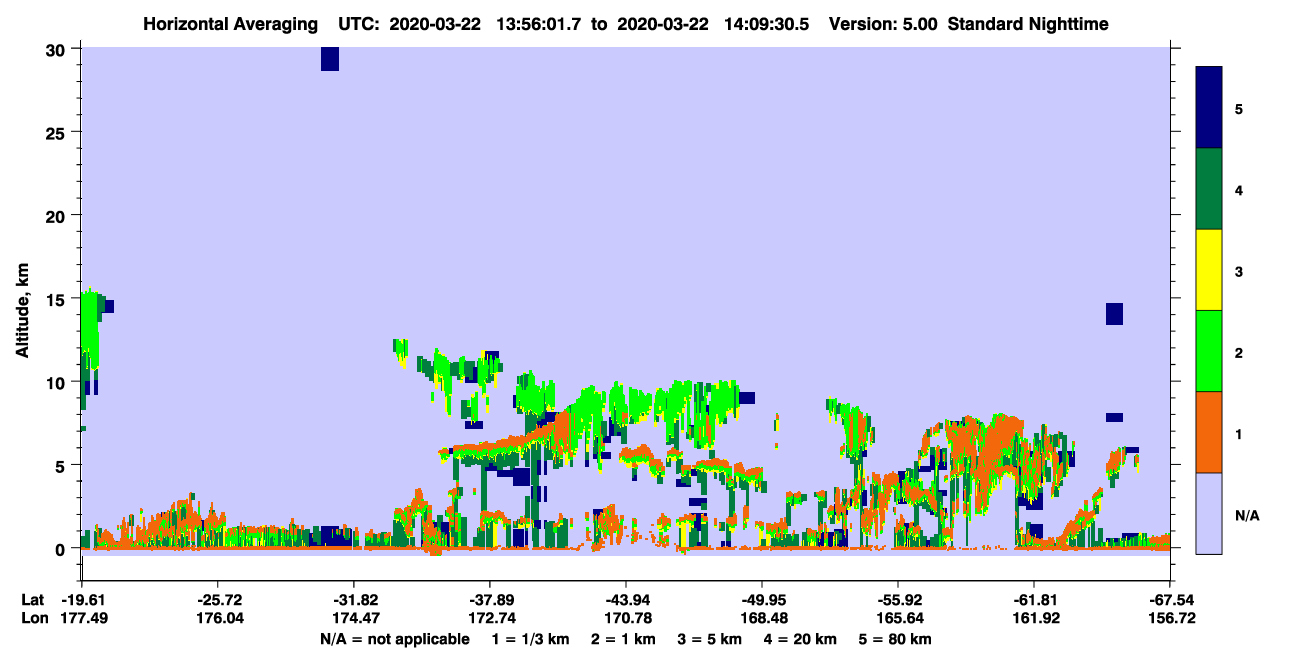Click the legend text '2 = 1 km'
The image size is (1300, 667).
[x=623, y=639]
